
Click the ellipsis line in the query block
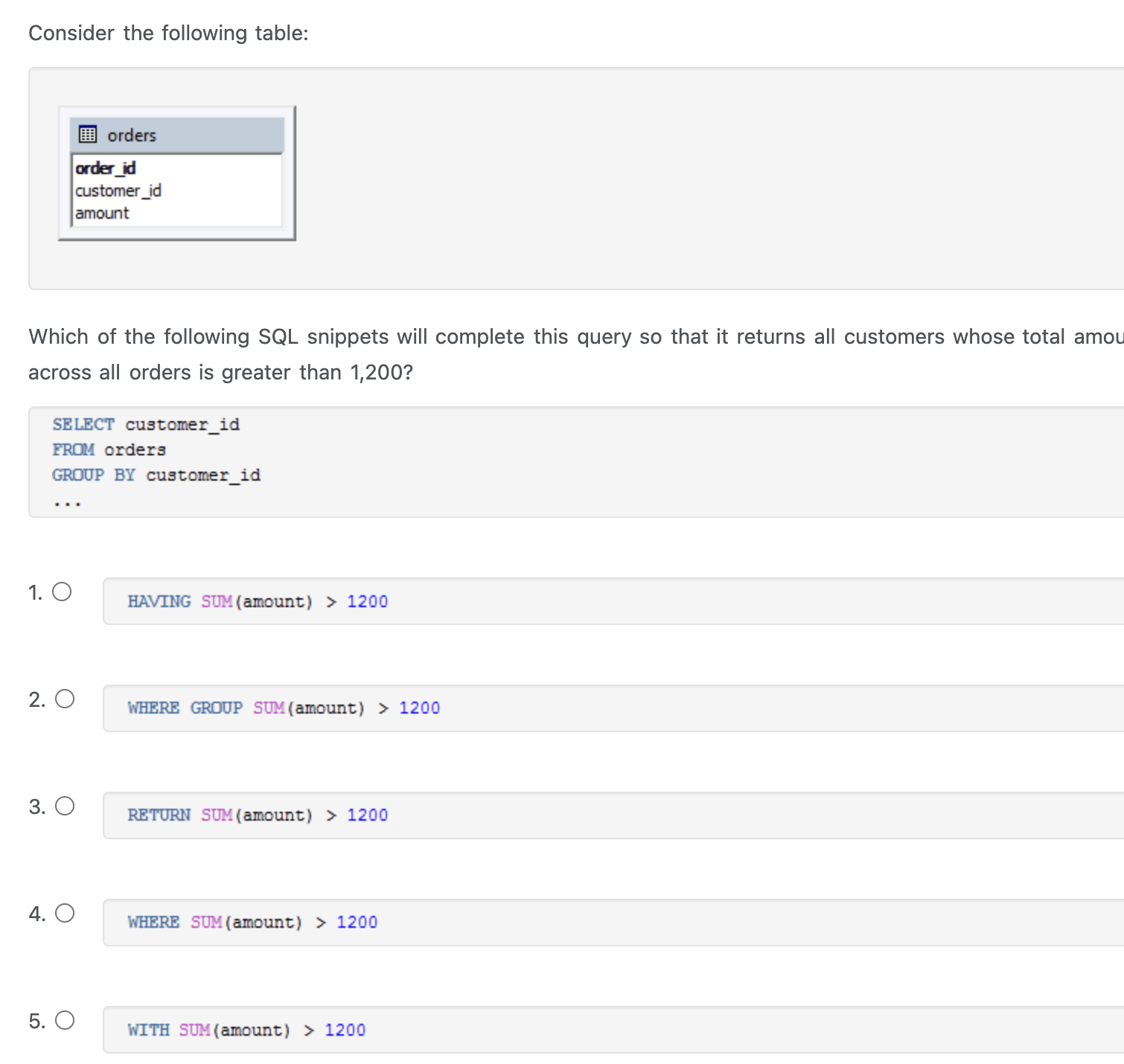pos(67,504)
